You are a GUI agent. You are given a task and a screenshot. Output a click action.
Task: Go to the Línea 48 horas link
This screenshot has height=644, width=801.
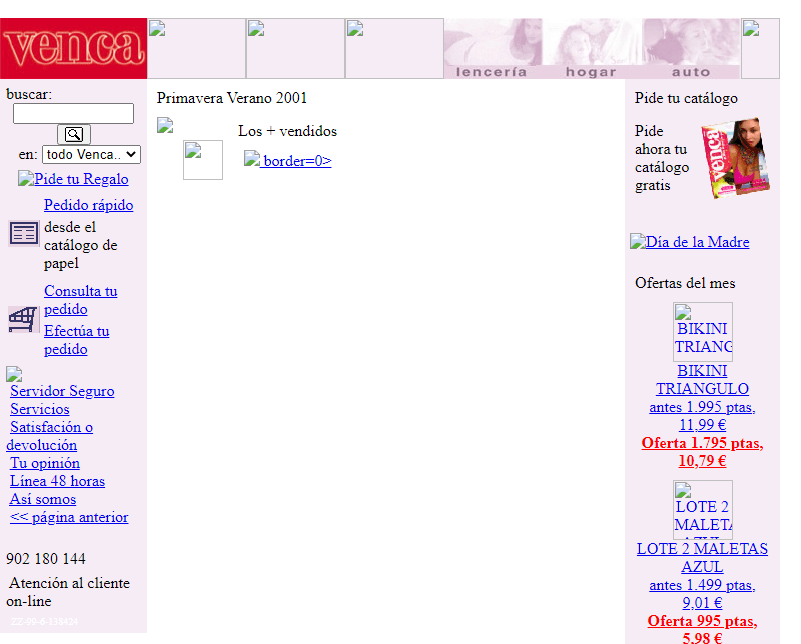pyautogui.click(x=57, y=481)
